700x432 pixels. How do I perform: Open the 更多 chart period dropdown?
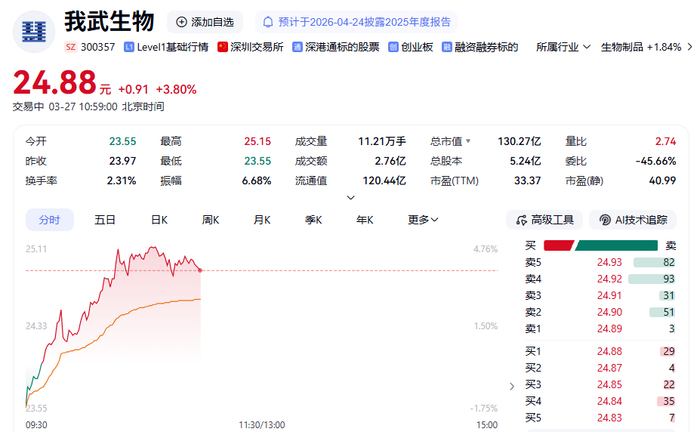click(x=423, y=220)
